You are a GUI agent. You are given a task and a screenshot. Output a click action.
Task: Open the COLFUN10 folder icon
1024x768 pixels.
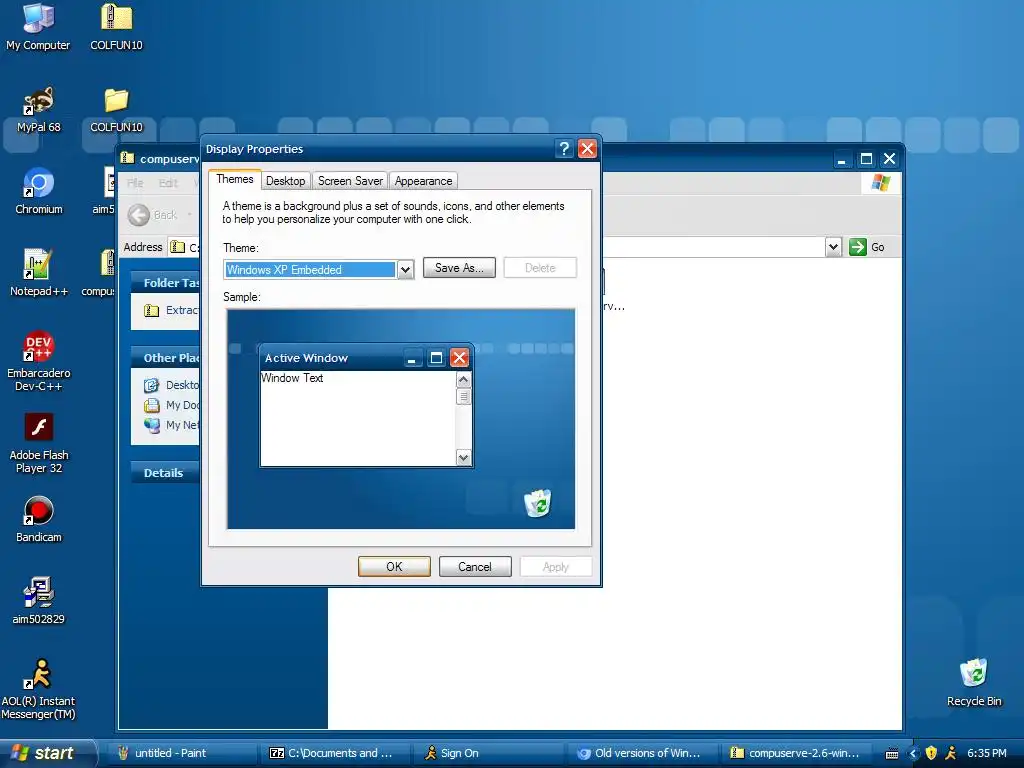(x=116, y=109)
